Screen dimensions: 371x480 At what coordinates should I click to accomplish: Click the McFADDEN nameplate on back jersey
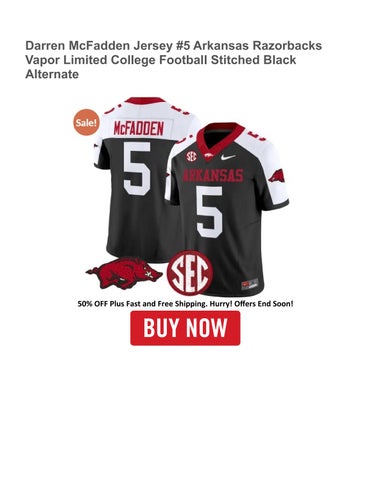click(x=139, y=129)
